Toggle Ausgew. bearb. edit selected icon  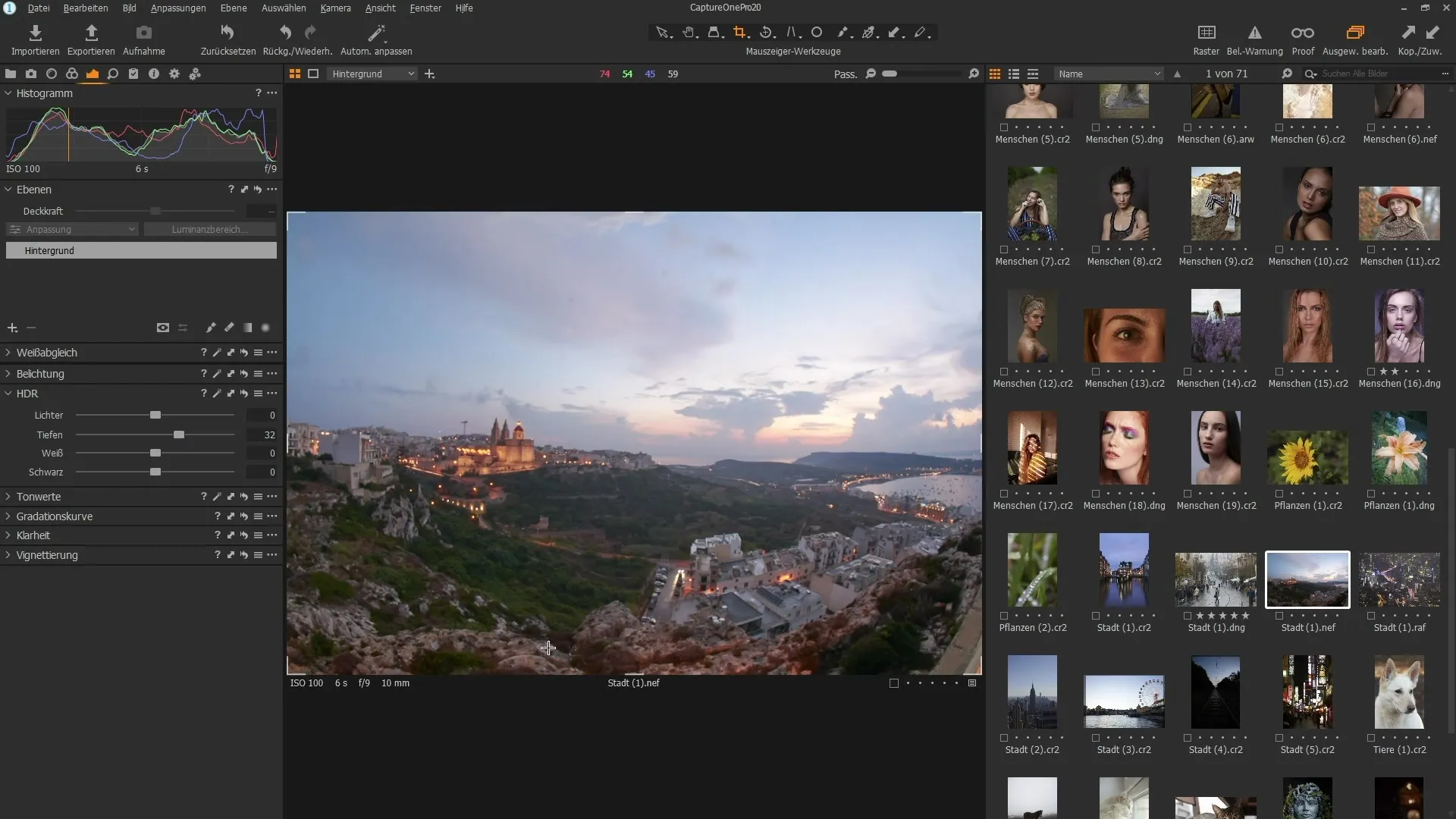tap(1355, 33)
